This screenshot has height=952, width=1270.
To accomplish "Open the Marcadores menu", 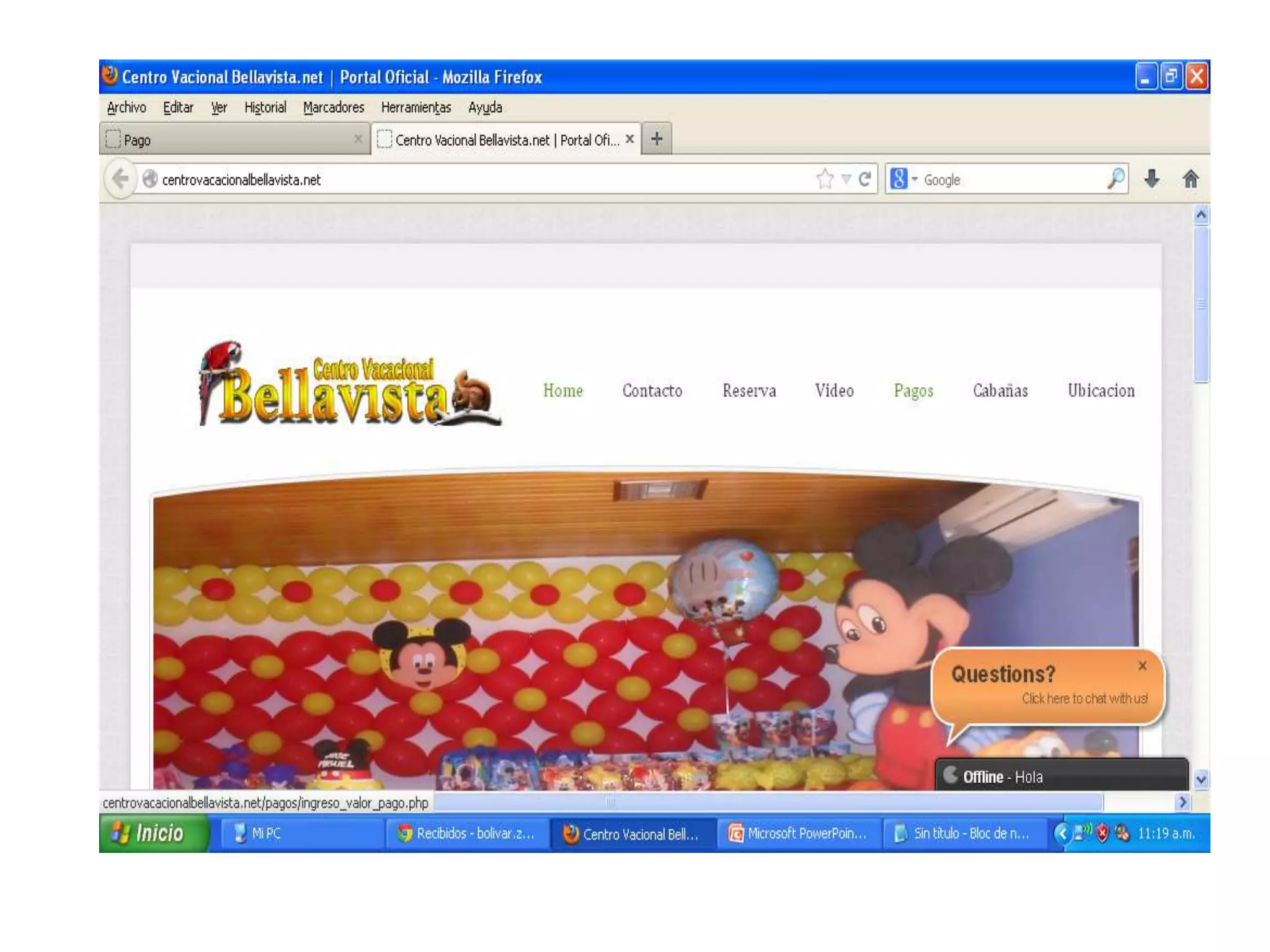I will (334, 108).
